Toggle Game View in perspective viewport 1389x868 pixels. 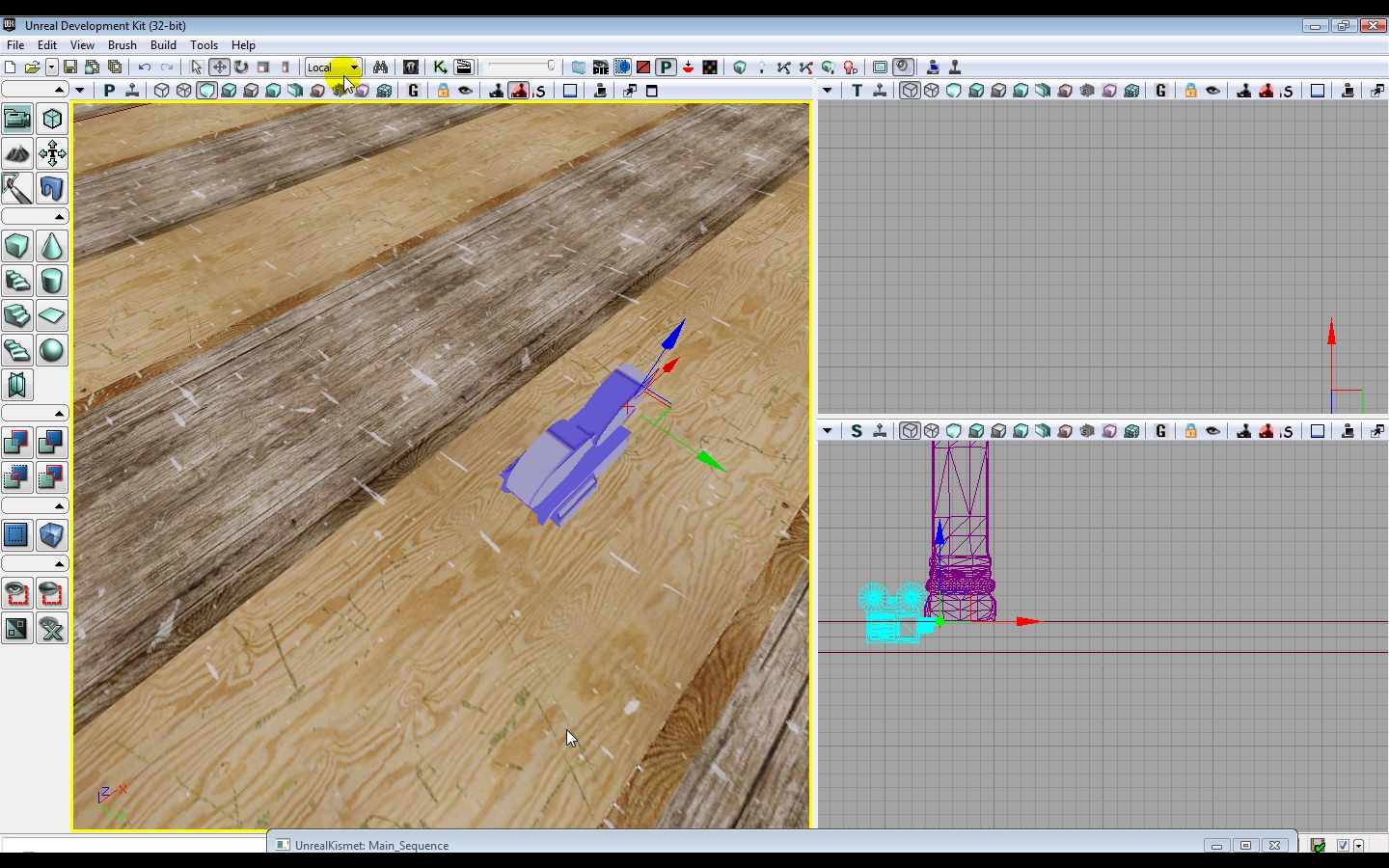pyautogui.click(x=414, y=91)
